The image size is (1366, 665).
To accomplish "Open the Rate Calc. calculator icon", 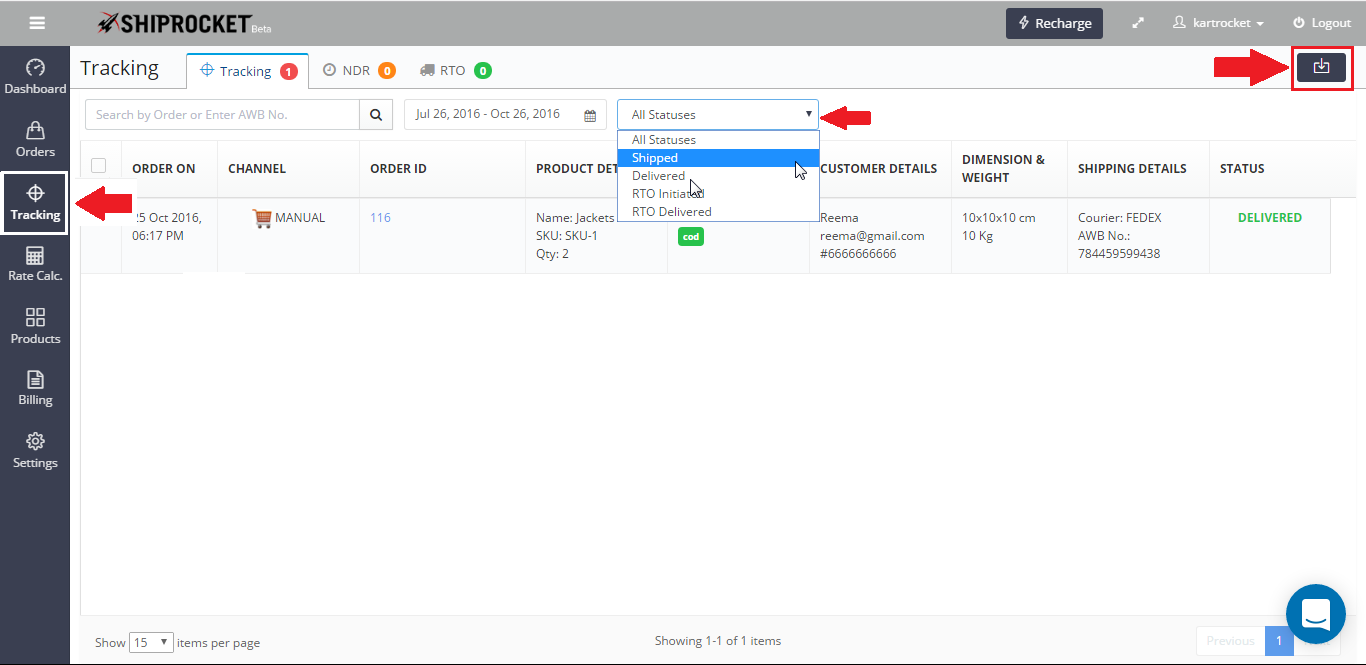I will pyautogui.click(x=35, y=264).
